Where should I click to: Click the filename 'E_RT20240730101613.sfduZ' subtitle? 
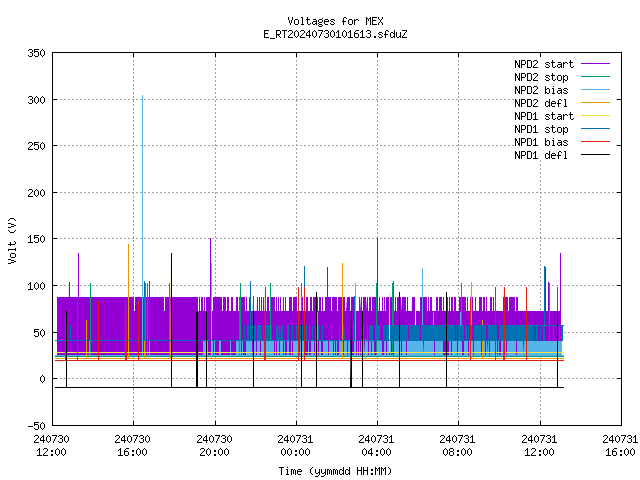(335, 34)
